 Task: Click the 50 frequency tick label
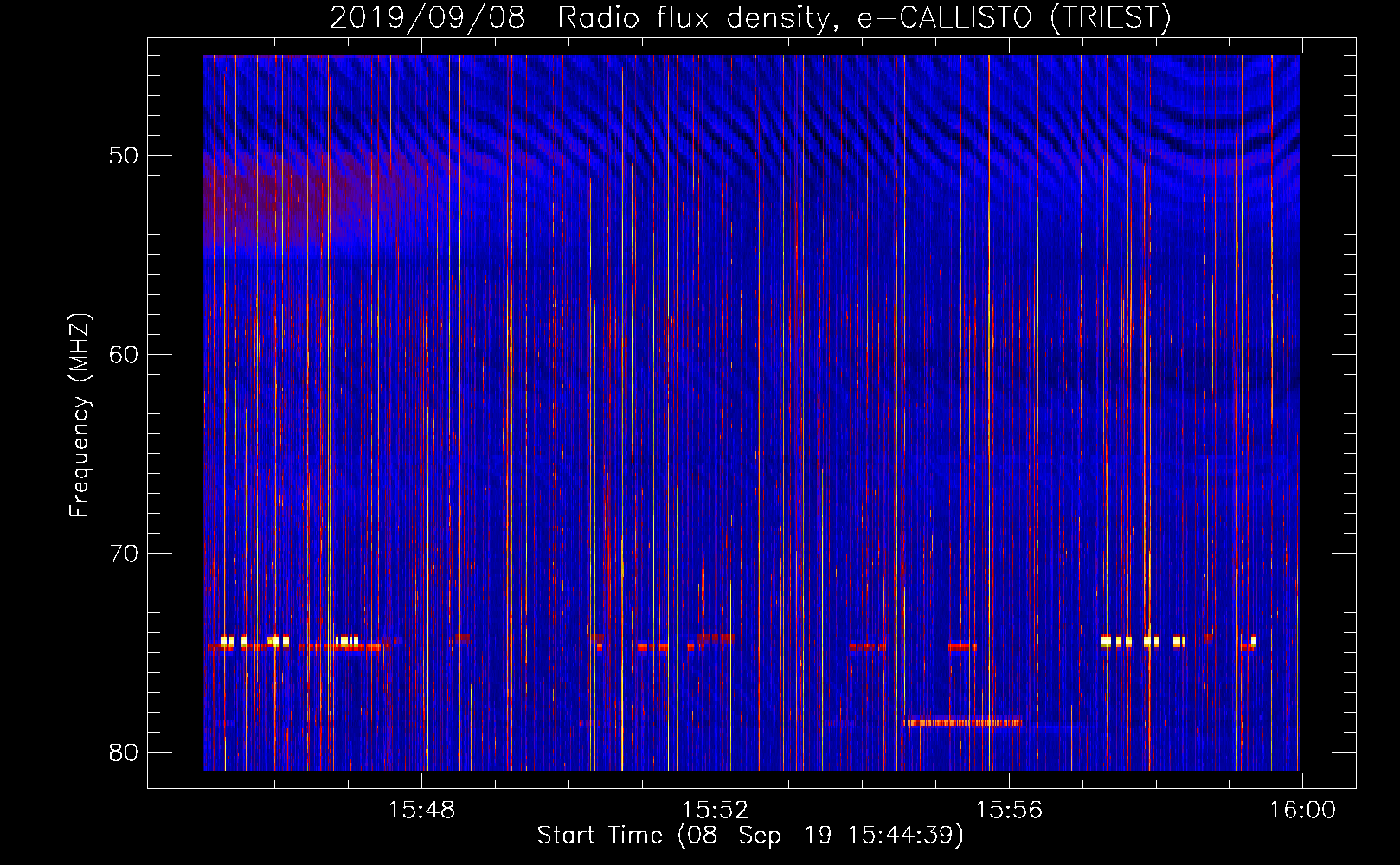tap(125, 156)
